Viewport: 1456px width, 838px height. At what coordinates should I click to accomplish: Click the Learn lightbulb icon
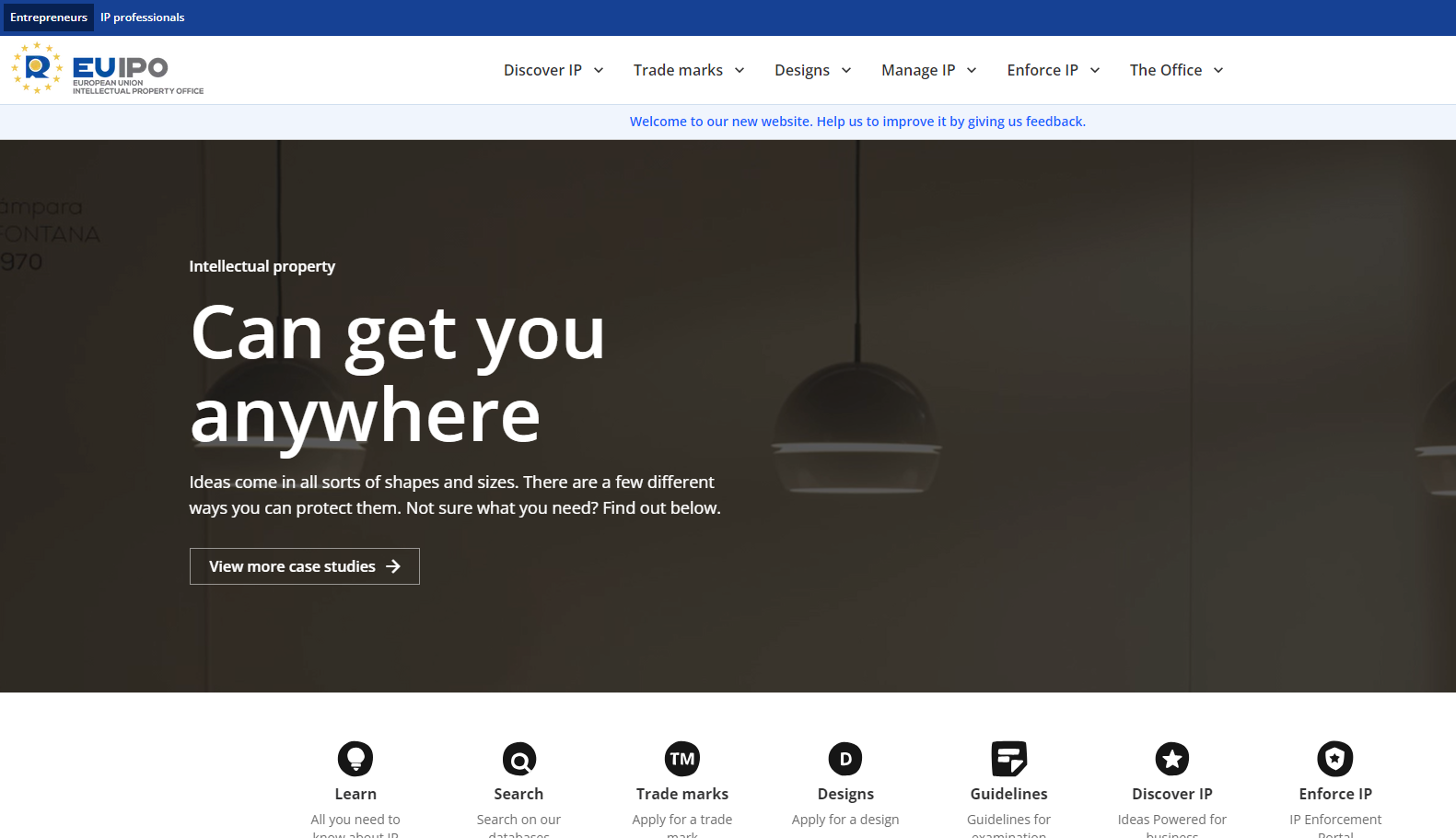(355, 759)
